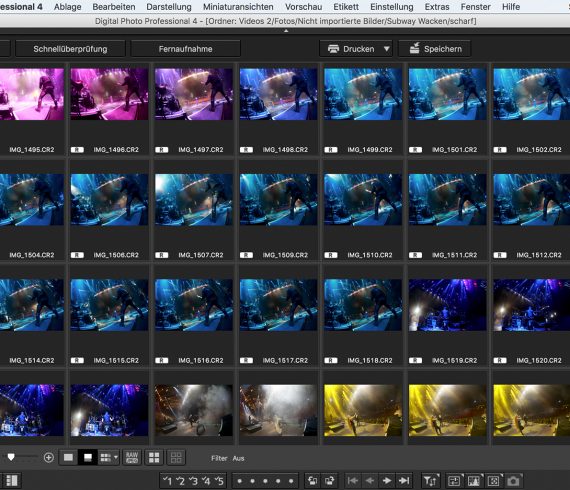This screenshot has width=570, height=490.
Task: Open the Ablage menu
Action: click(68, 7)
